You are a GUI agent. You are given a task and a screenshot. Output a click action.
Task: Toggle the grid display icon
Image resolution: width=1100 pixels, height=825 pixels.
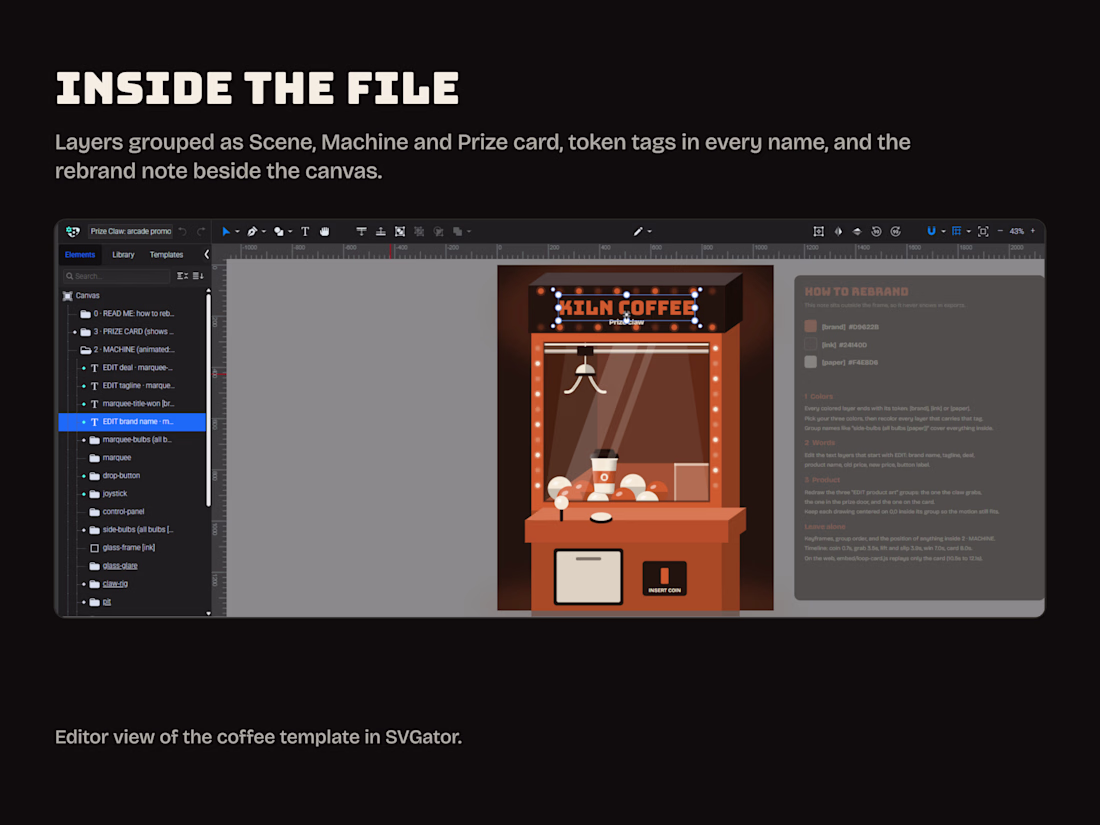coord(956,231)
